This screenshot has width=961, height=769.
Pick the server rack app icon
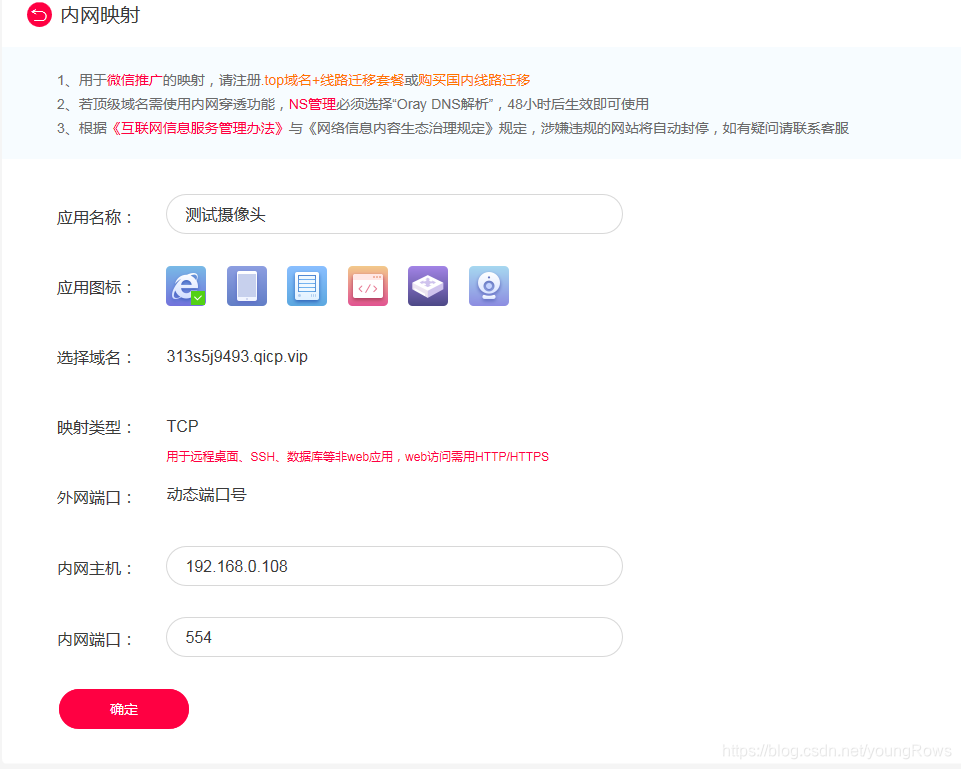(x=307, y=286)
